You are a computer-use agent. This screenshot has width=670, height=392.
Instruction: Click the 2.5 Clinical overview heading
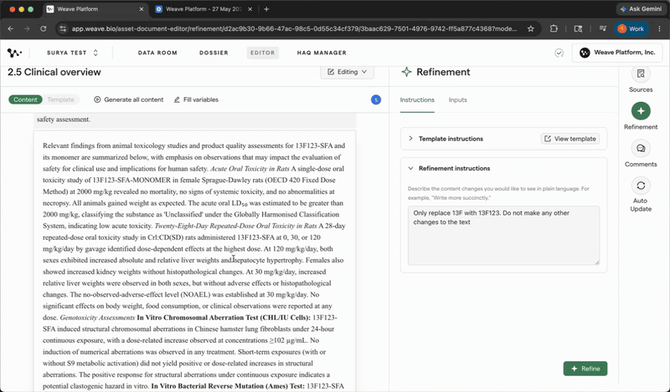tap(54, 72)
